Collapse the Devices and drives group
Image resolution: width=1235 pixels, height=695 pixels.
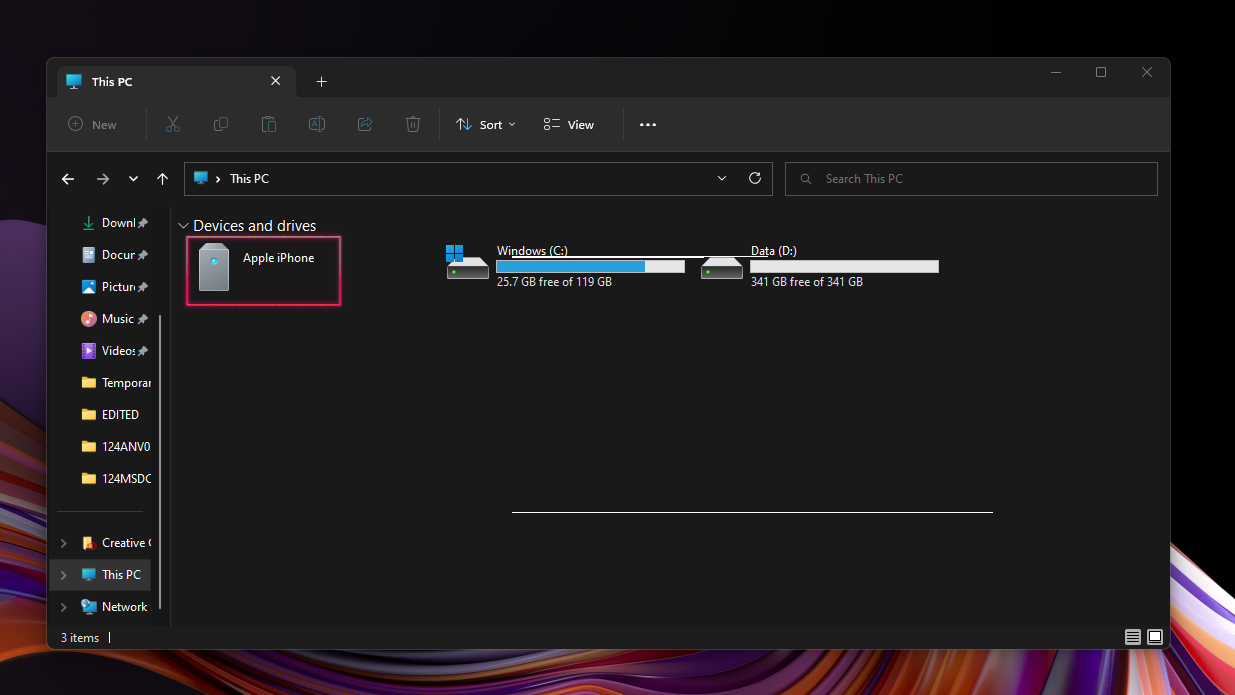click(x=183, y=226)
